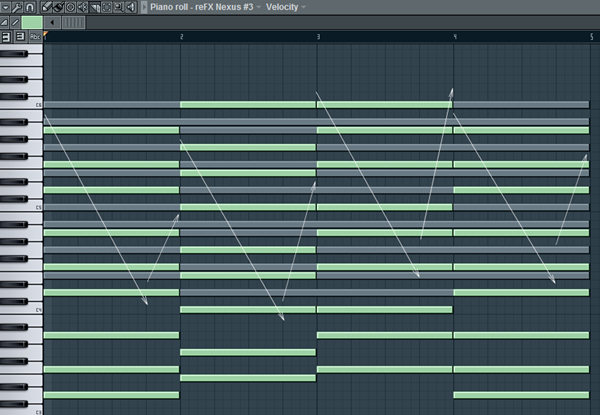This screenshot has width=600, height=415.
Task: Click the second keyboard view icon
Action: click(20, 37)
